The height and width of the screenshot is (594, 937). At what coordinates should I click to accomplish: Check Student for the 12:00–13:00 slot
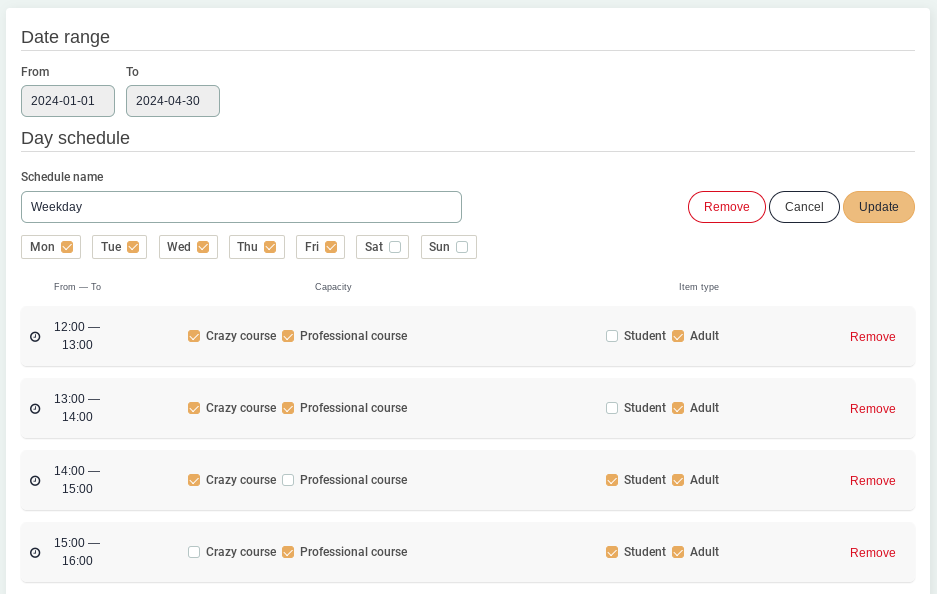[612, 337]
